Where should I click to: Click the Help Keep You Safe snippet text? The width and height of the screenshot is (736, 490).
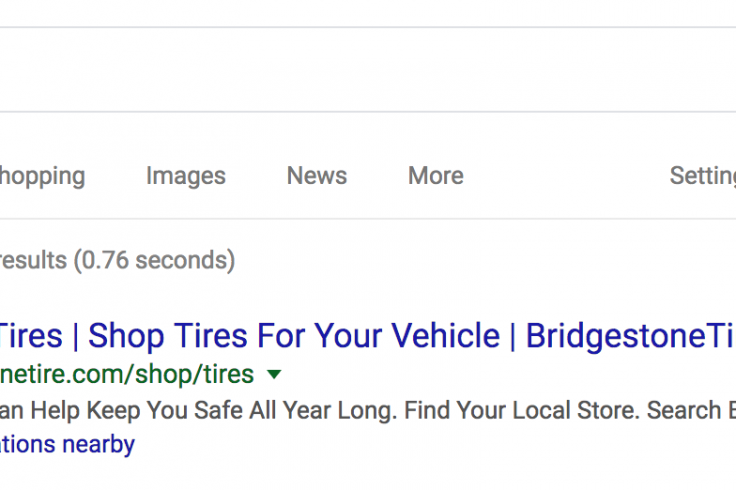click(x=138, y=410)
